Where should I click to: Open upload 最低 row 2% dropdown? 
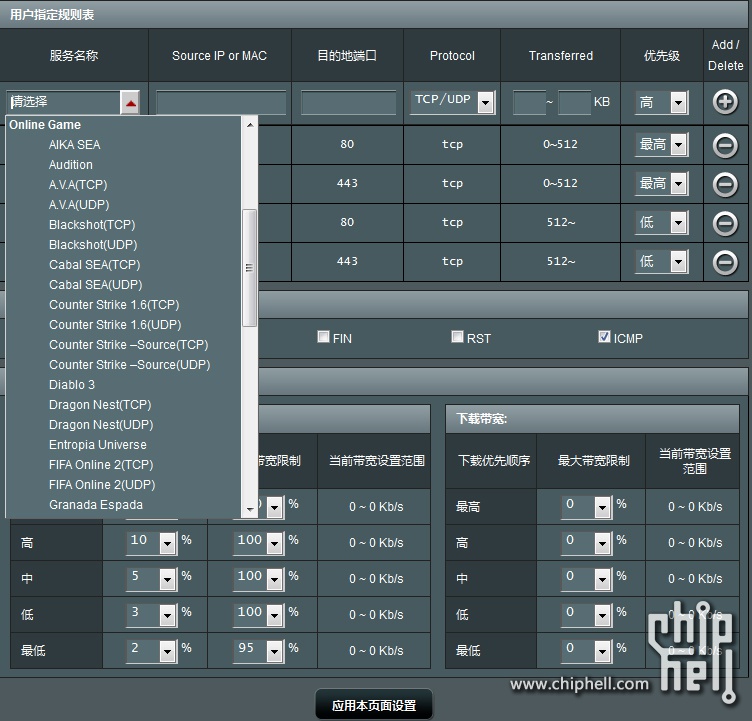[x=152, y=650]
